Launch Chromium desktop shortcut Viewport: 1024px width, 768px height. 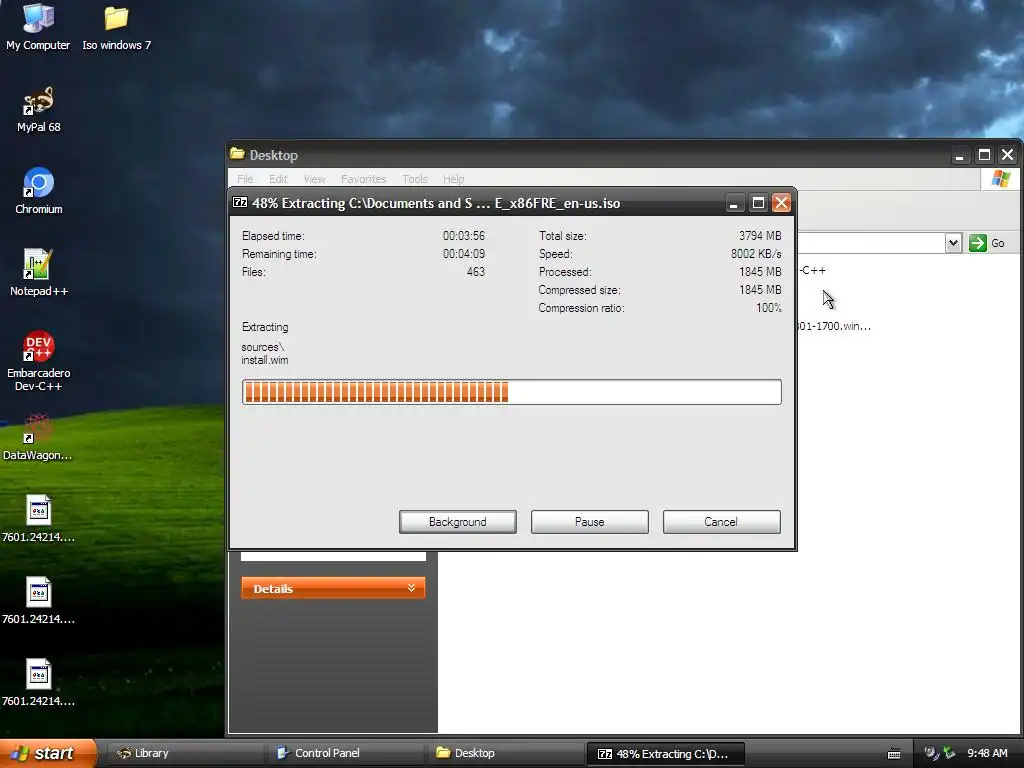(39, 191)
